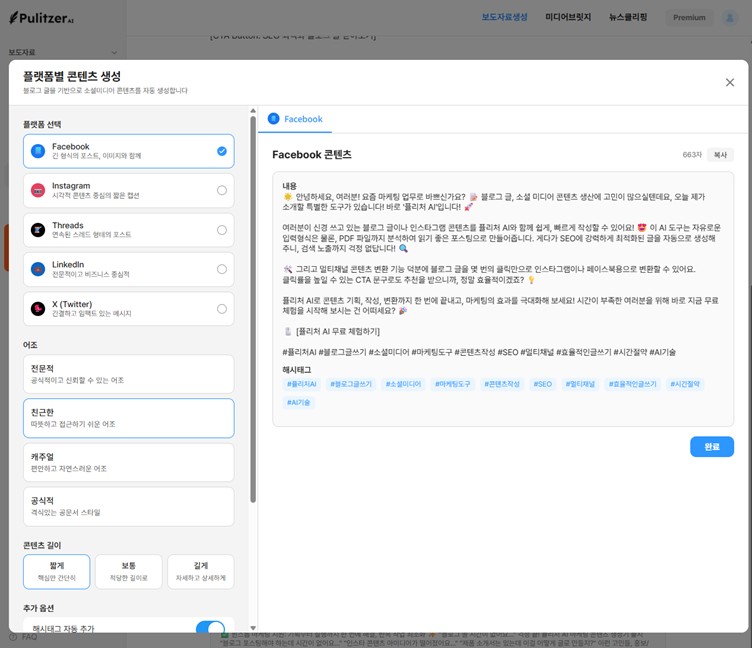Set content length to 길게
Image resolution: width=752 pixels, height=648 pixels.
(200, 571)
